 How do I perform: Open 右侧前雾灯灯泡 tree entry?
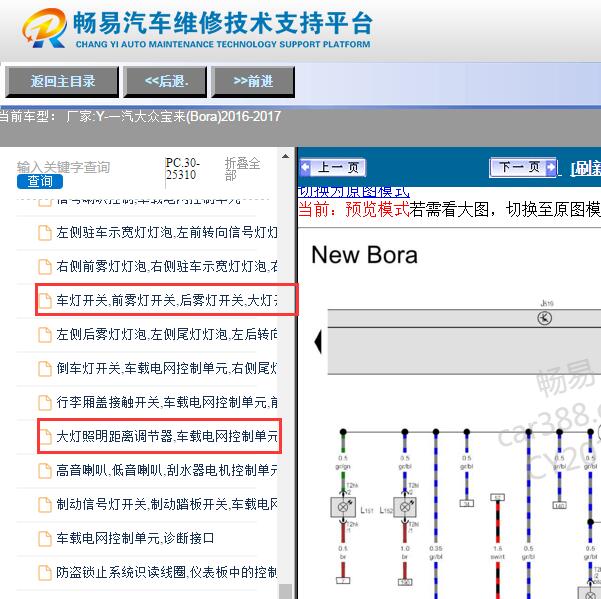click(167, 266)
